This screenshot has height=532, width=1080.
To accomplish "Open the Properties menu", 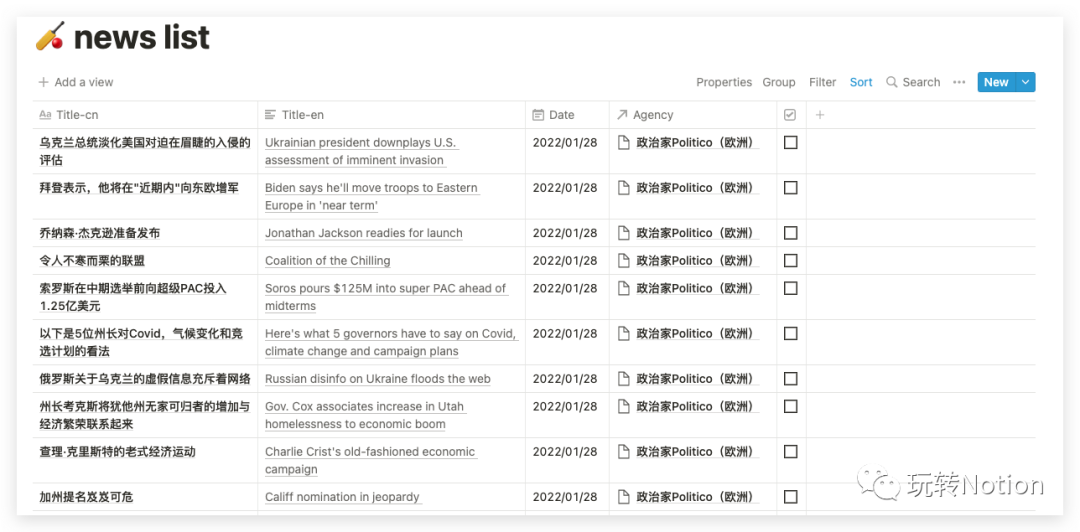I will click(724, 82).
